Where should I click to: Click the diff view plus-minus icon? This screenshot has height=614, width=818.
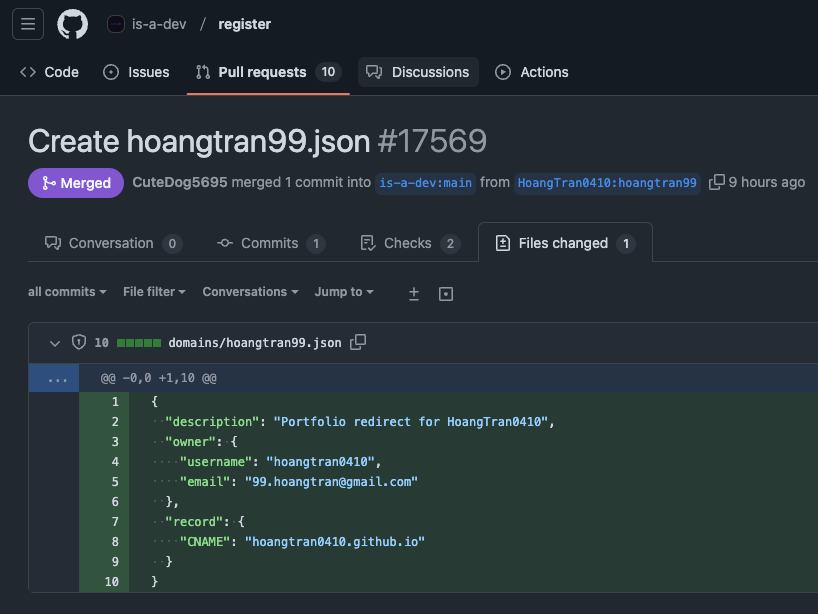click(x=414, y=294)
